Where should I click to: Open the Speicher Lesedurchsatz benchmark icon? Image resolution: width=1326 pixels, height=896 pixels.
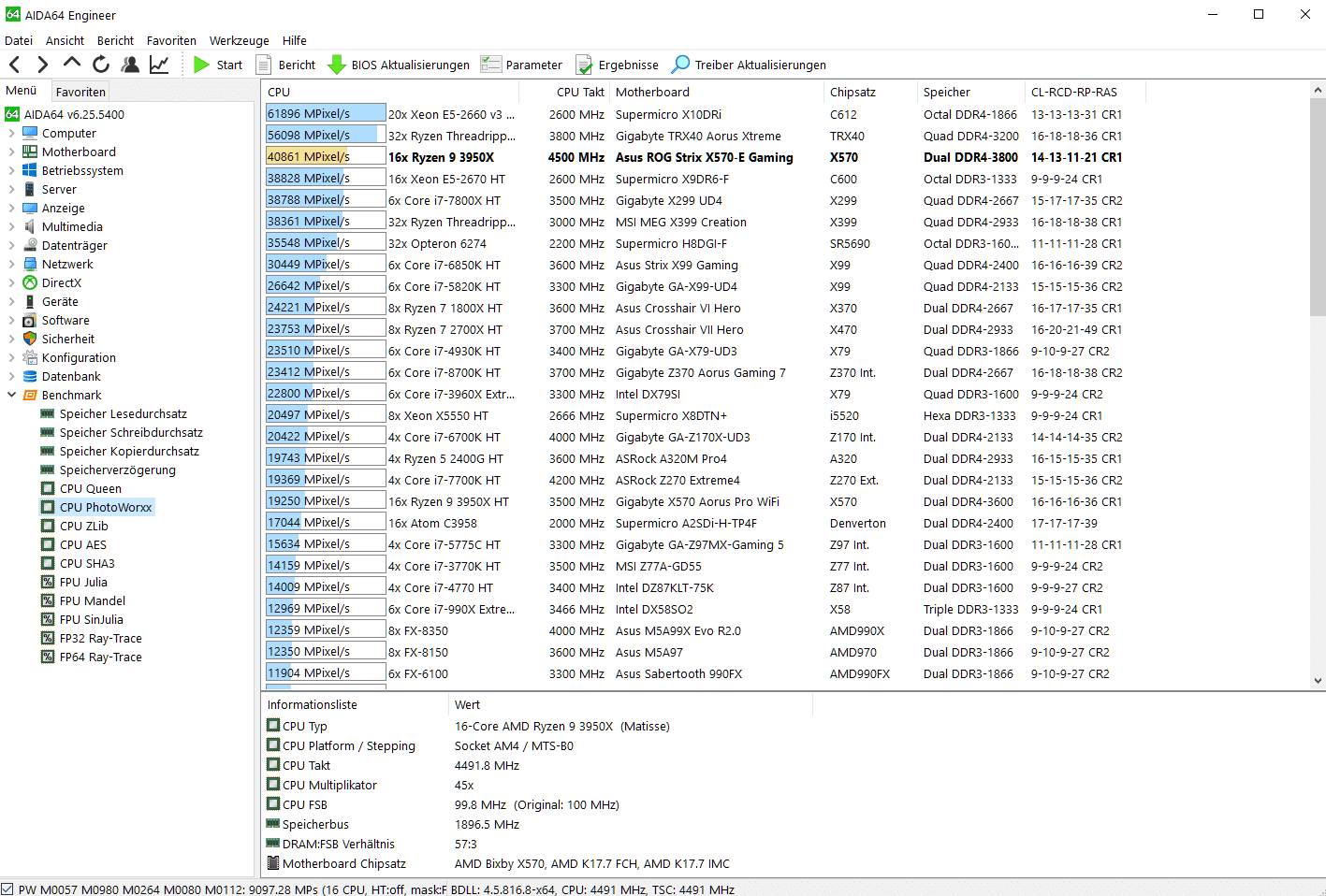[x=48, y=413]
